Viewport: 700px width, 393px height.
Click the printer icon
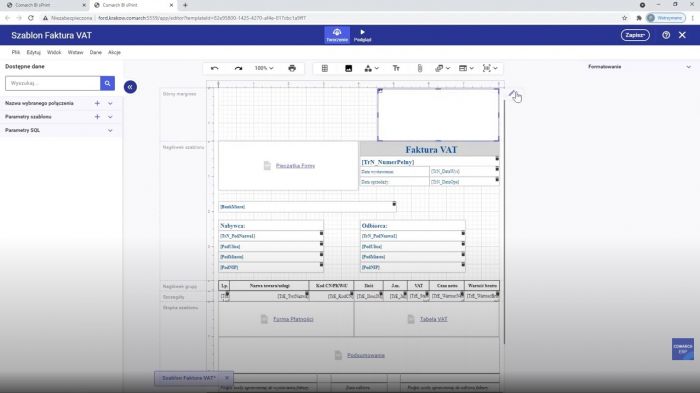point(292,68)
